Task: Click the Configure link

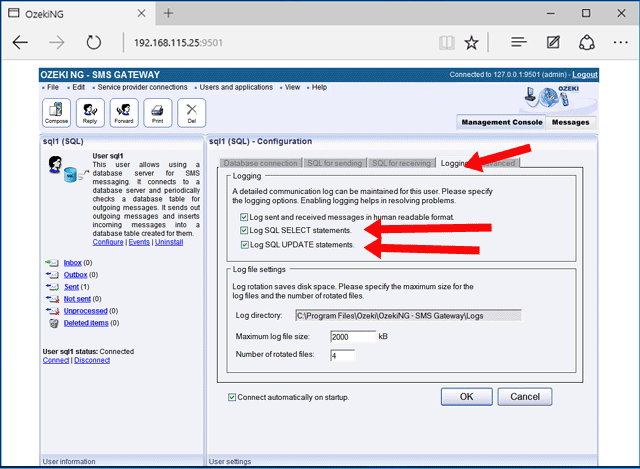Action: pyautogui.click(x=108, y=242)
